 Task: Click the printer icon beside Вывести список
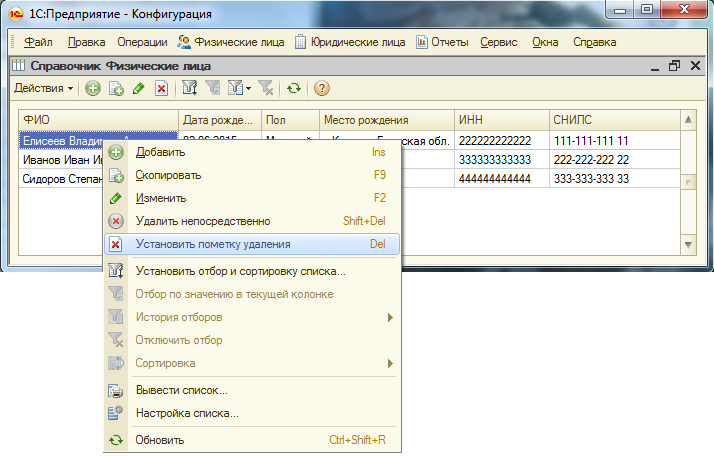(x=116, y=390)
